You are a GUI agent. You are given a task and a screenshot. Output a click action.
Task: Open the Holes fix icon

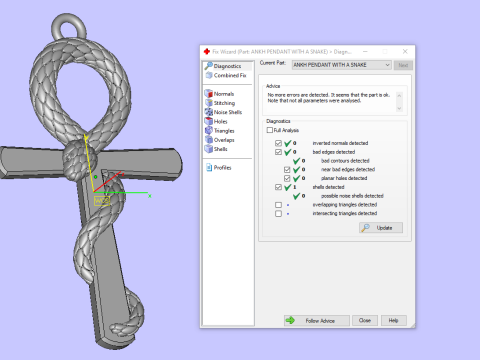click(x=209, y=121)
